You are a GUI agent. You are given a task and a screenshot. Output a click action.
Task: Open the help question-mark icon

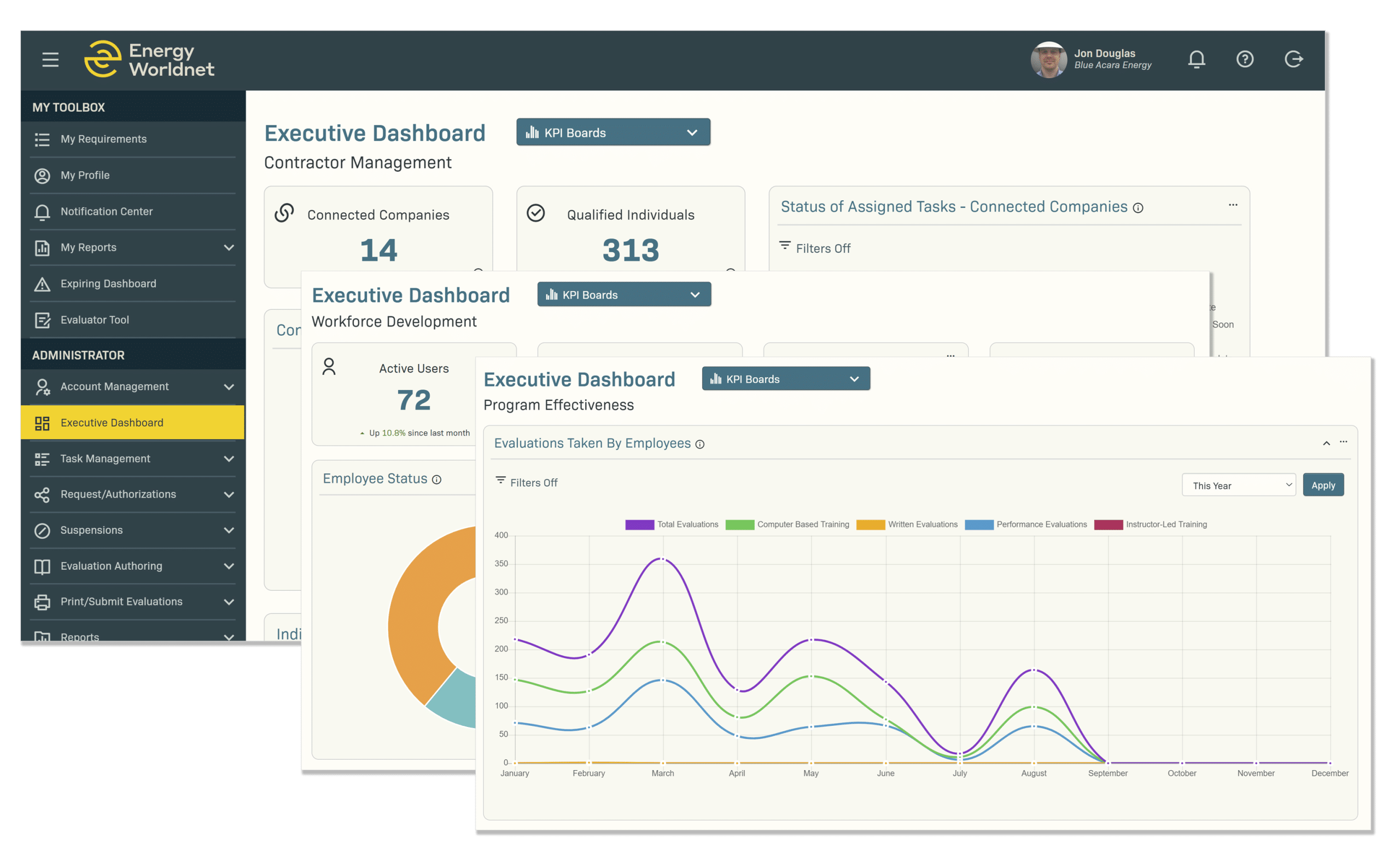click(x=1245, y=59)
